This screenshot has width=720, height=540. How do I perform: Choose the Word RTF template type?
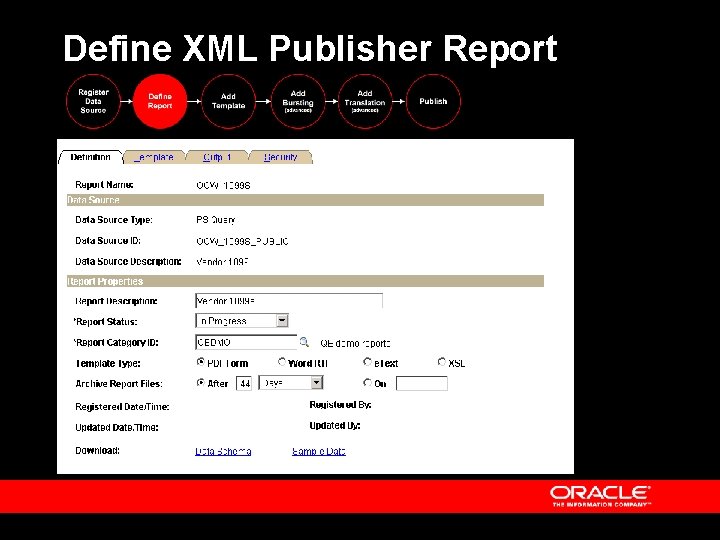point(281,362)
